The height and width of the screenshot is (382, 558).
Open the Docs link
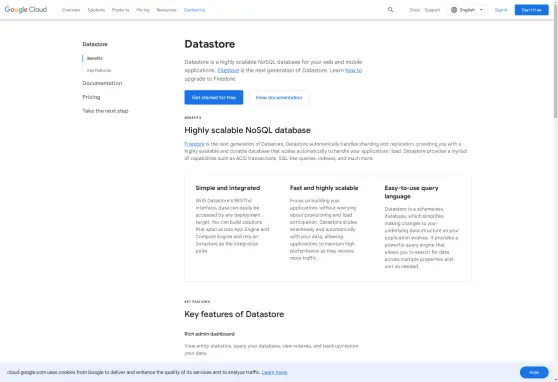(x=415, y=10)
